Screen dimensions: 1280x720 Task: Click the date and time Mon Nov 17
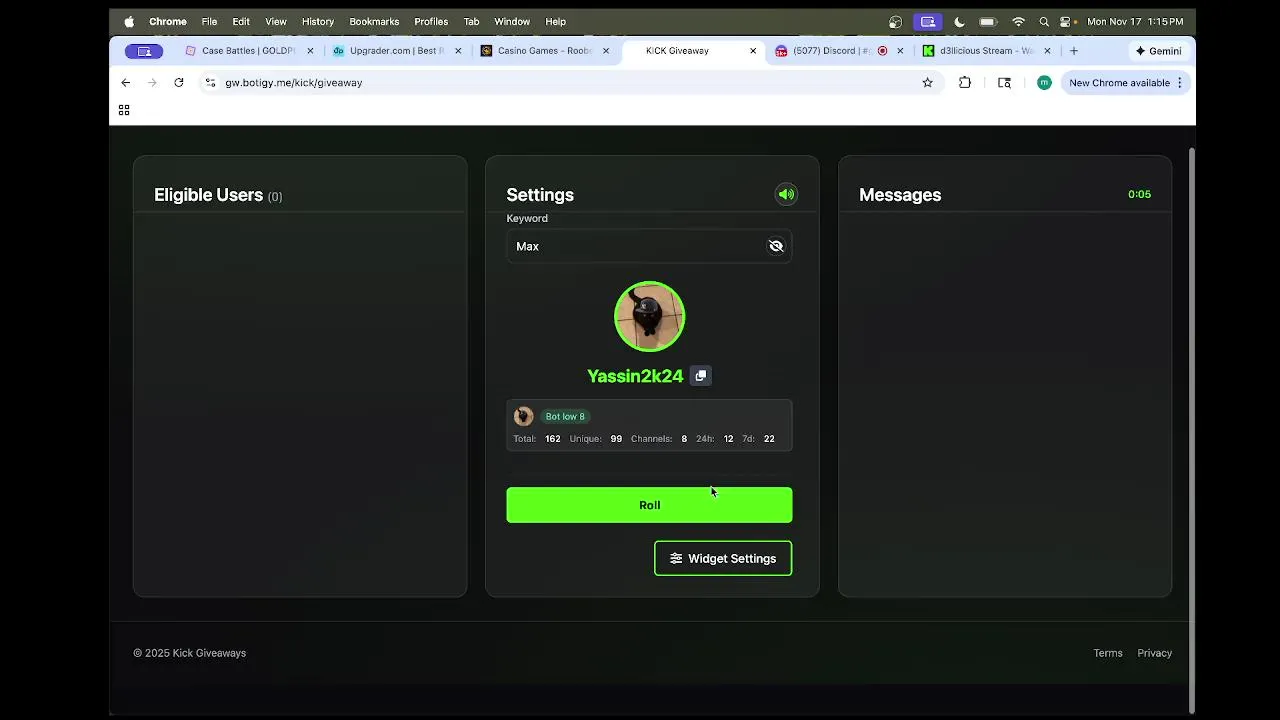click(1135, 21)
